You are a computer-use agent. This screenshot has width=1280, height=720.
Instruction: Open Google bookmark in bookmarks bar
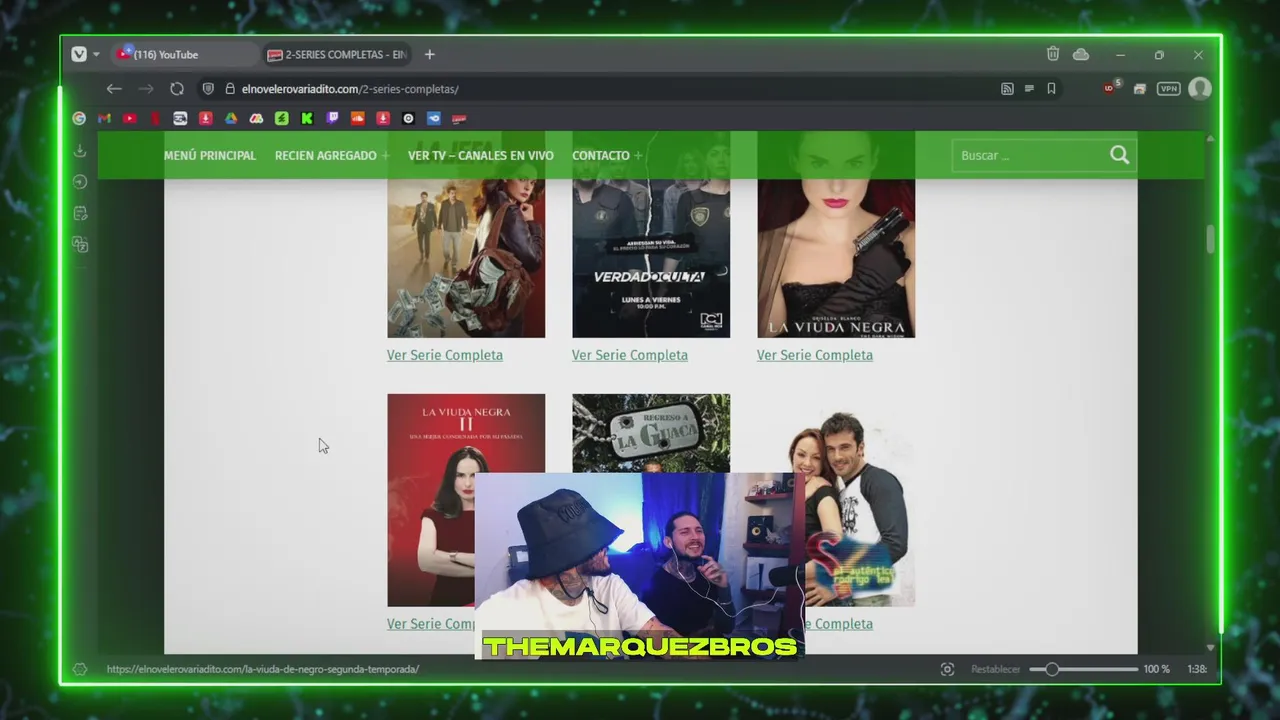(x=79, y=118)
